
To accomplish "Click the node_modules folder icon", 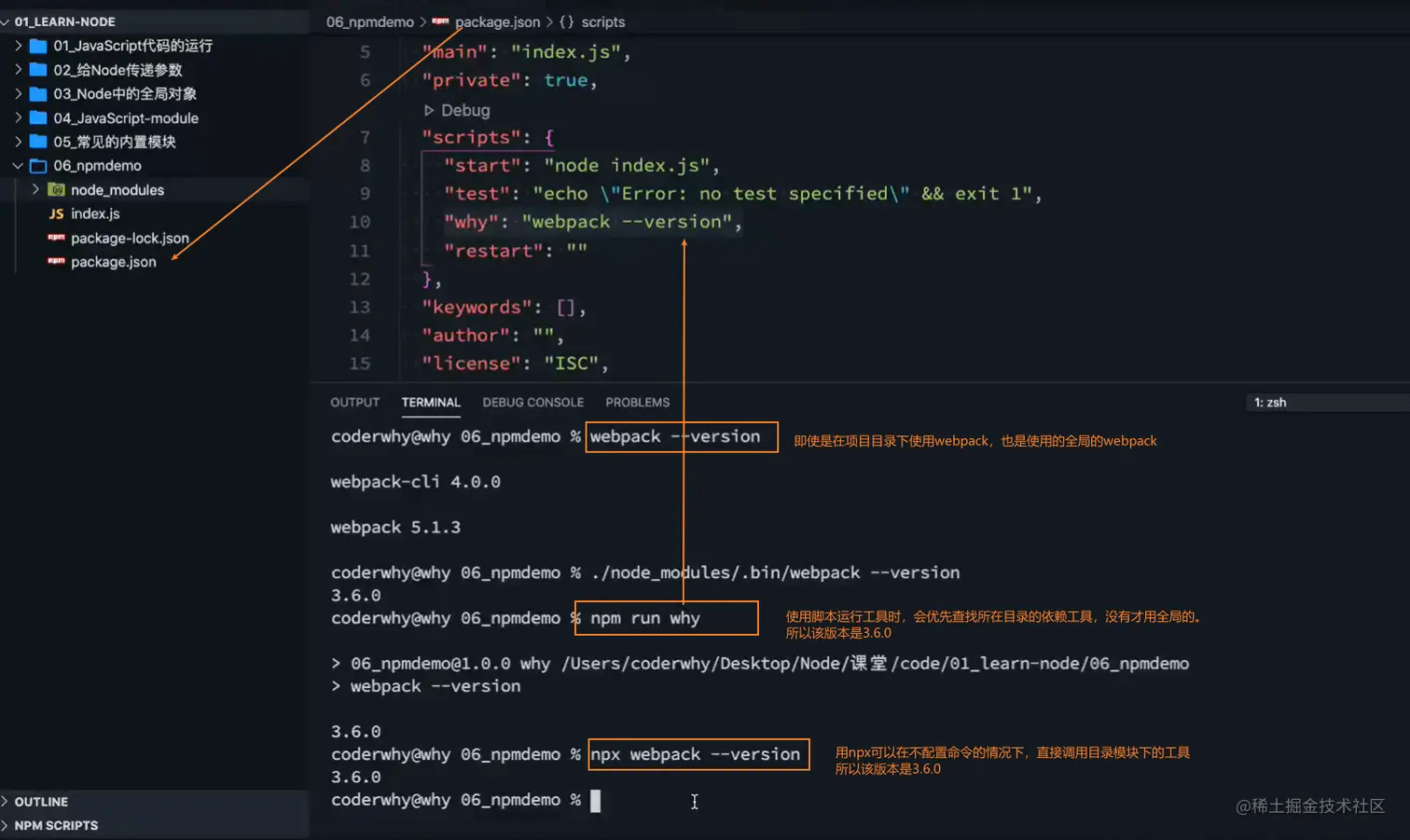I will pyautogui.click(x=56, y=189).
